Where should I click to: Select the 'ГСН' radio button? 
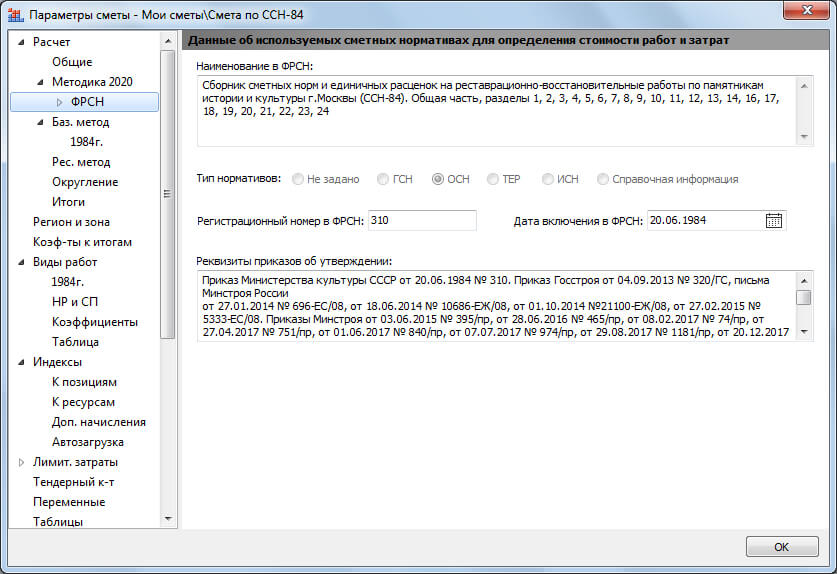coord(383,179)
